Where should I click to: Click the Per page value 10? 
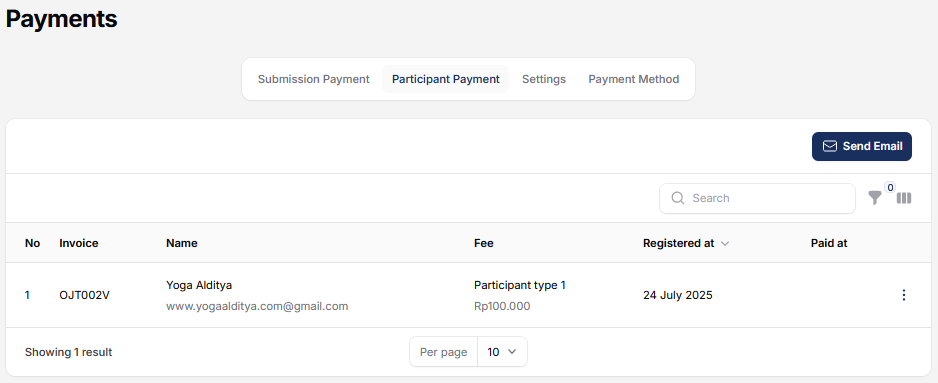[493, 352]
